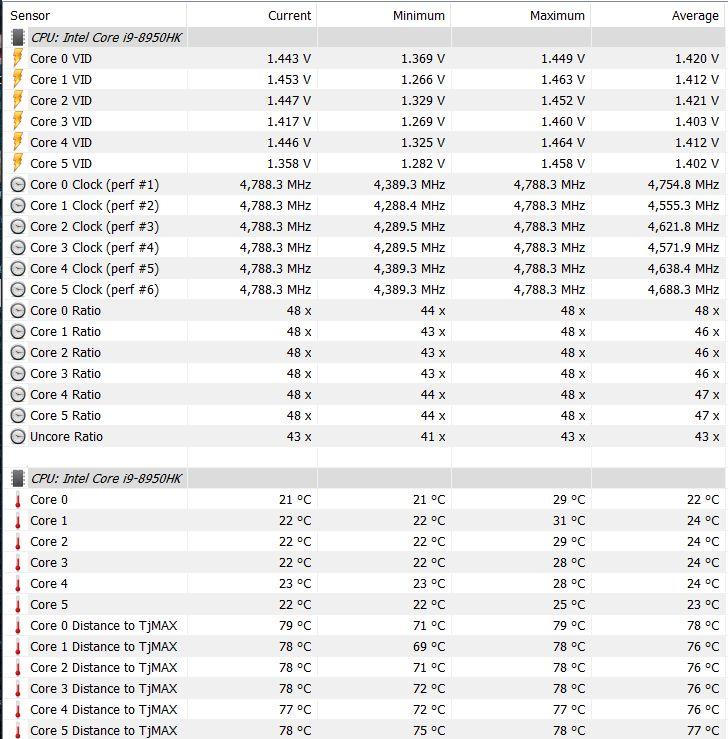Select the Core 3 VID sensor row
This screenshot has width=728, height=739.
(364, 122)
